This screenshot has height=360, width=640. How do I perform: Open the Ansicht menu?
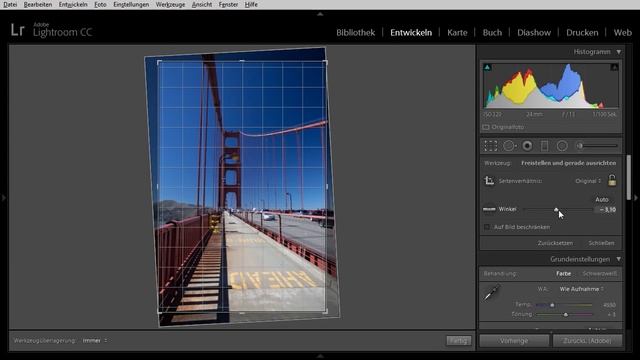tap(202, 4)
